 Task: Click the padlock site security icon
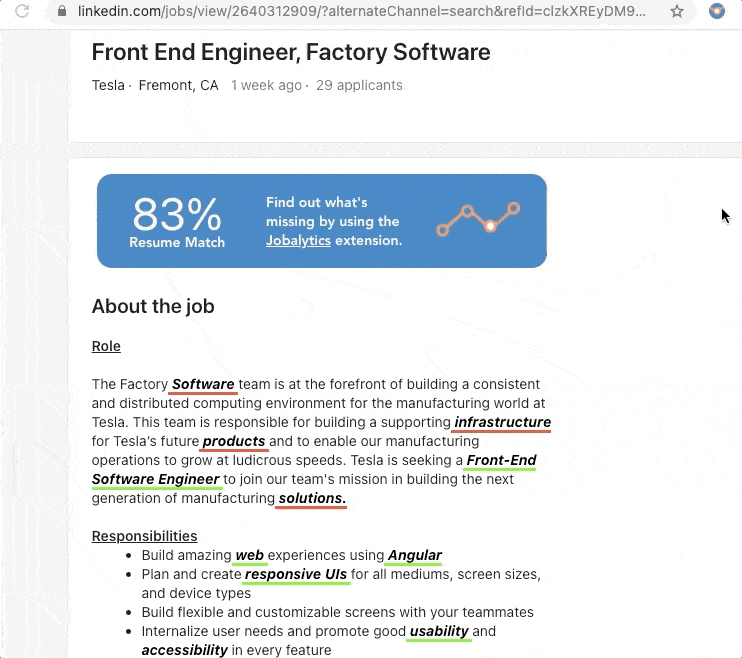(x=62, y=11)
